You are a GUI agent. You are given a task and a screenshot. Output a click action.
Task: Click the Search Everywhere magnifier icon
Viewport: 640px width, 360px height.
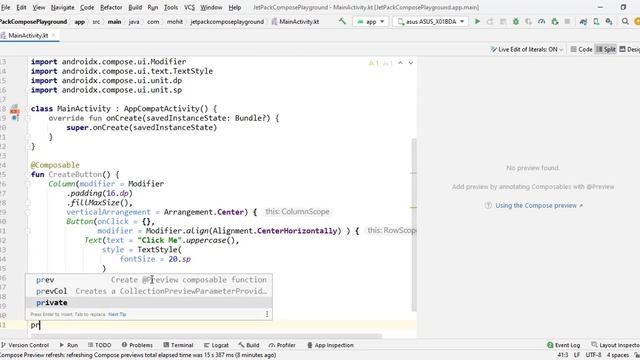[625, 21]
